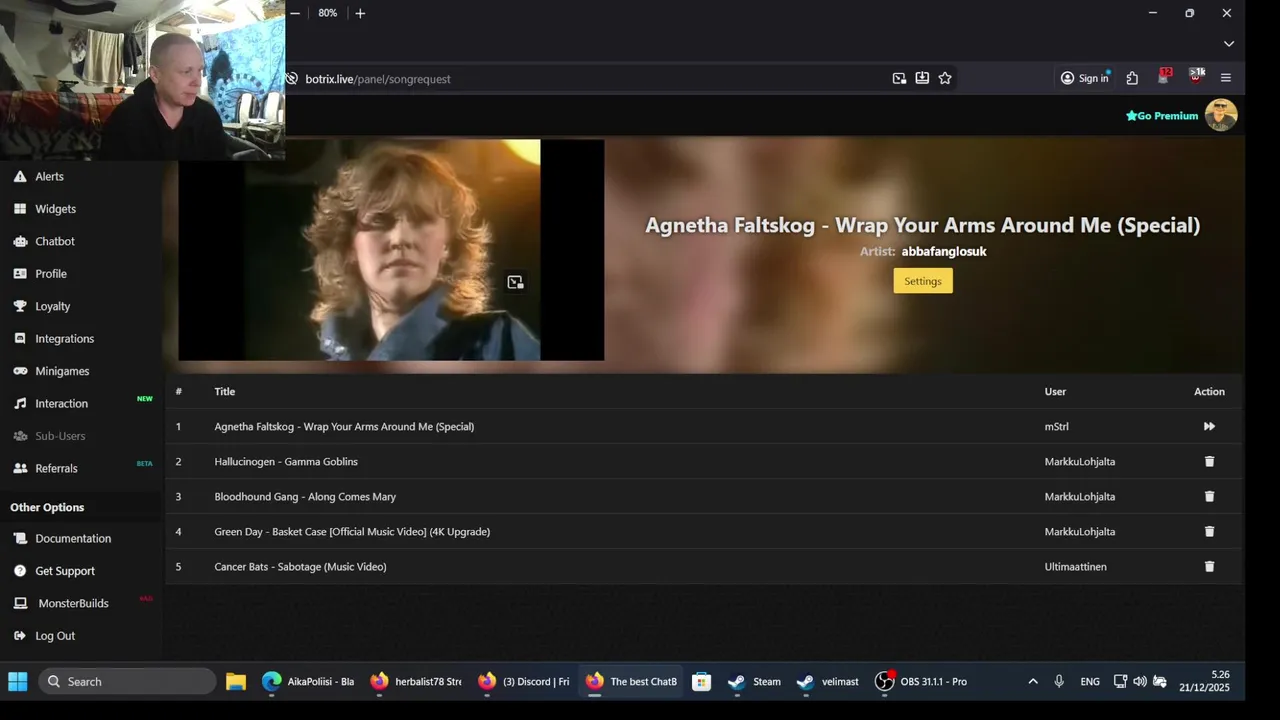The width and height of the screenshot is (1280, 720).
Task: Open MonsterBuilds laptop icon link
Action: 20,603
